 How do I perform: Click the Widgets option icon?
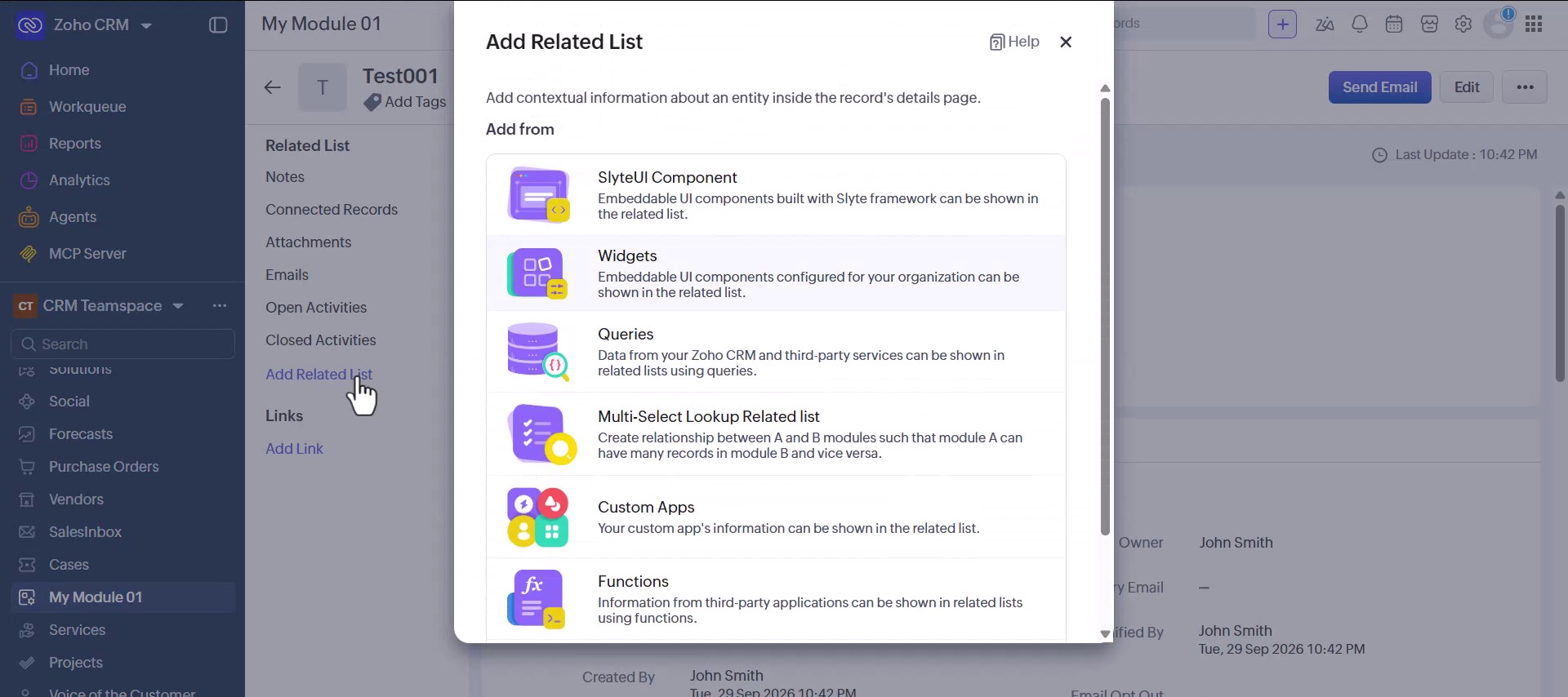[x=538, y=273]
